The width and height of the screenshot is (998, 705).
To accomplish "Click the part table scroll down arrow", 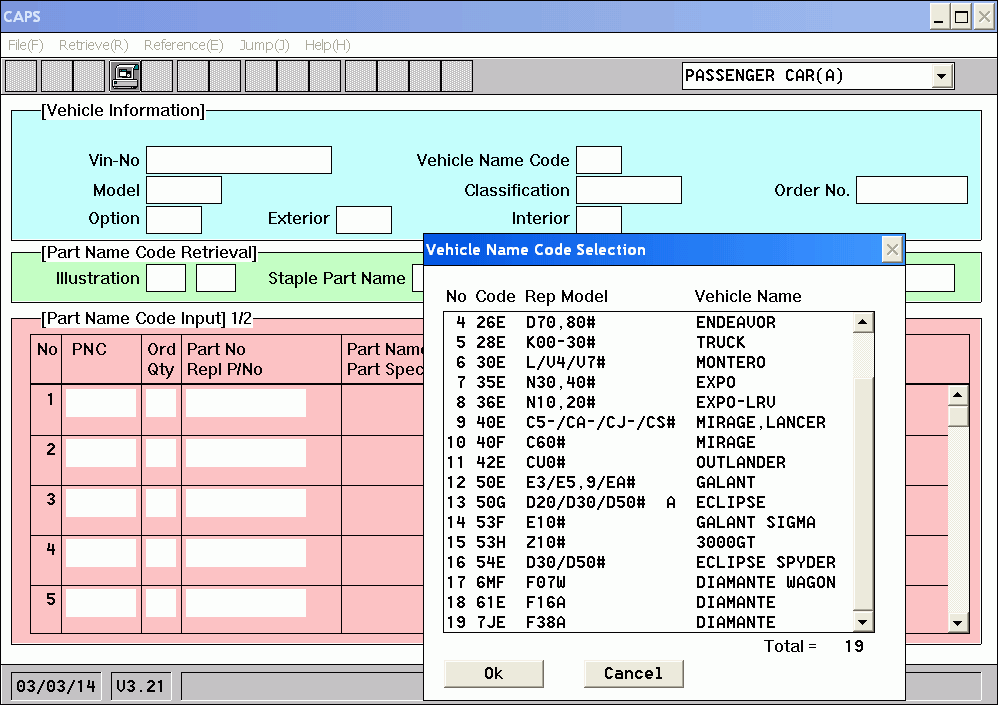I will coord(958,623).
